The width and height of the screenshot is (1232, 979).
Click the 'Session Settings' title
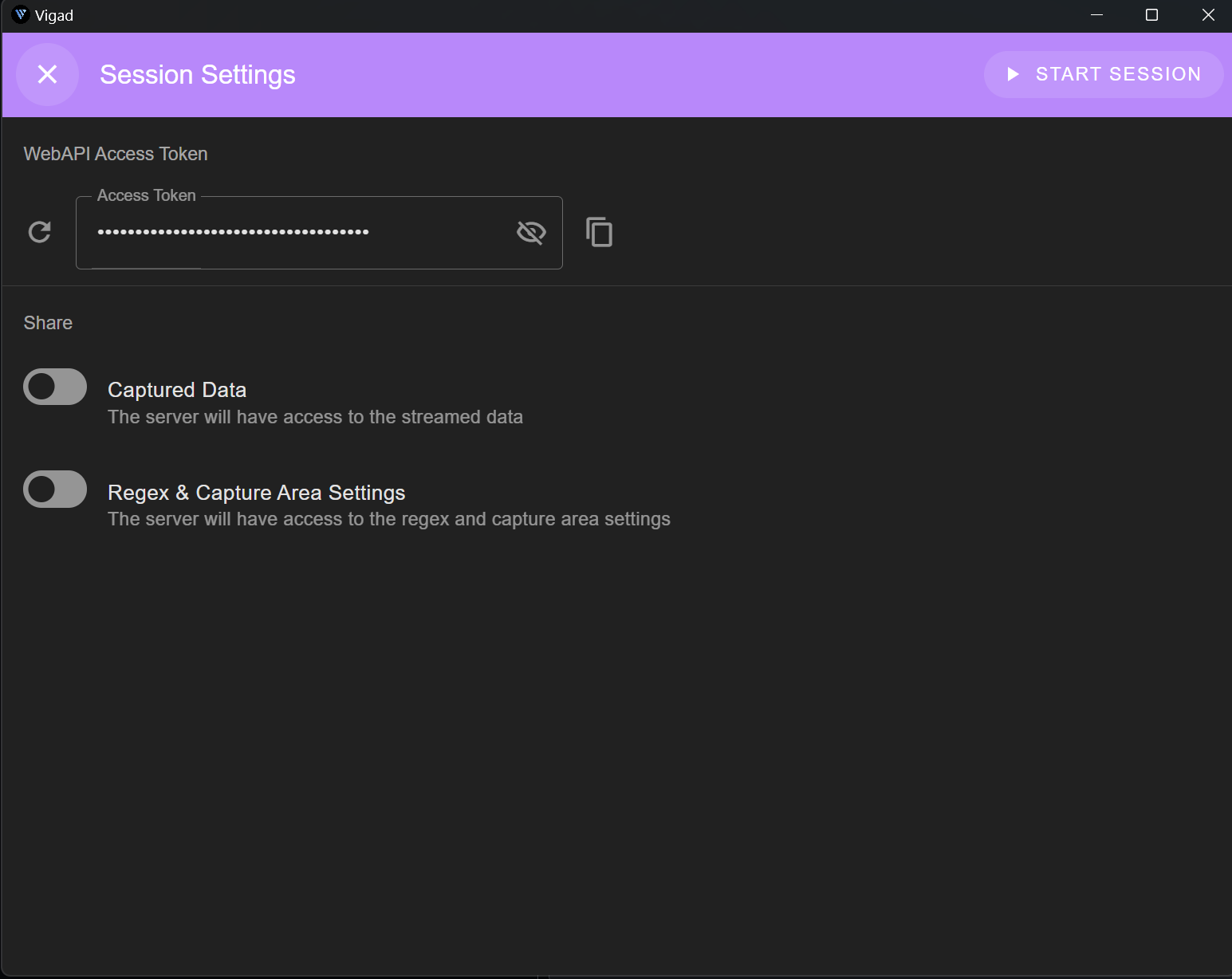198,75
